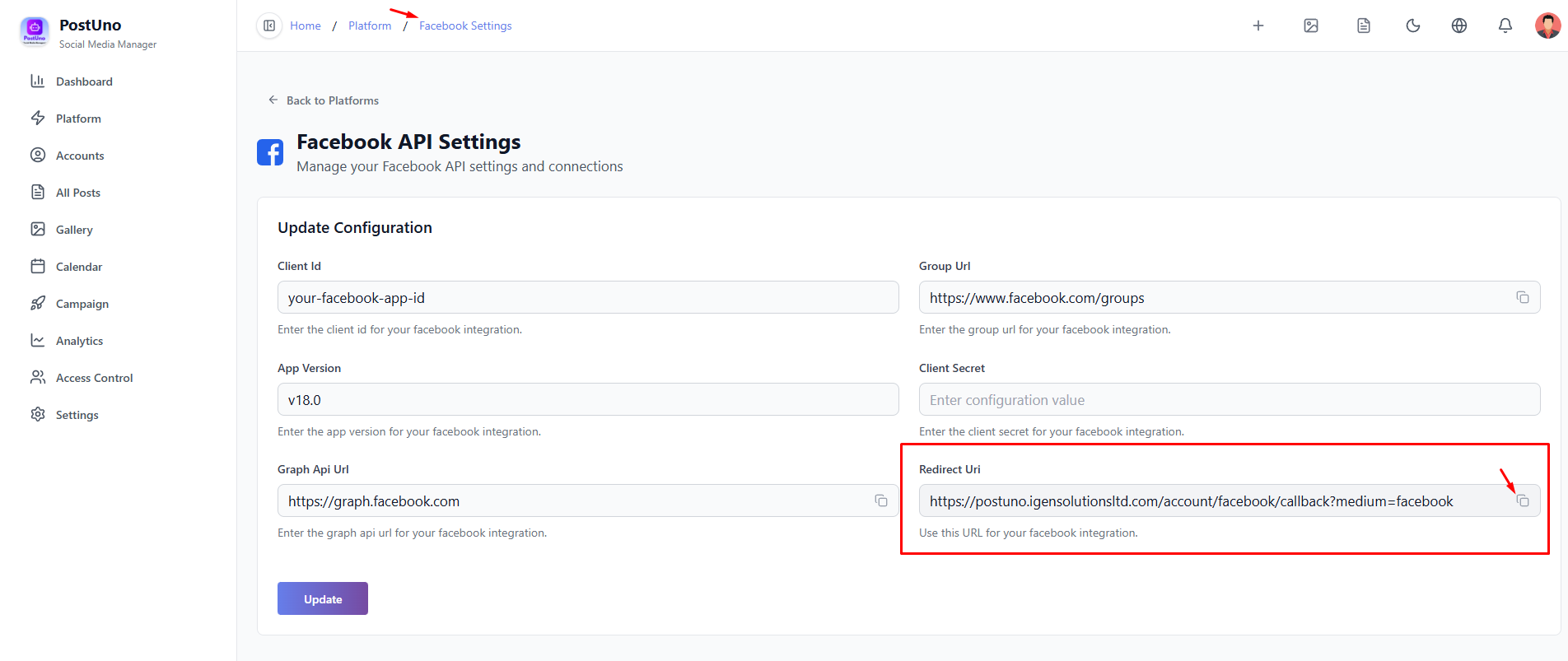The width and height of the screenshot is (1568, 661).
Task: Click the plus icon in top bar
Action: 1258,26
